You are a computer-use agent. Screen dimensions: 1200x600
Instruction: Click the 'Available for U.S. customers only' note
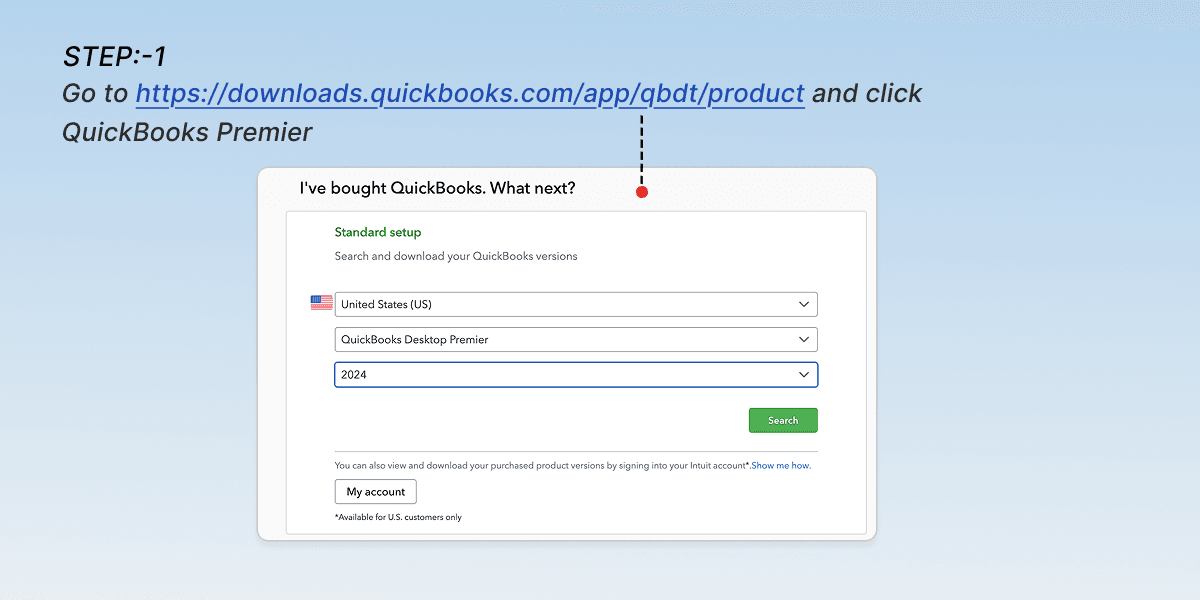pos(398,517)
